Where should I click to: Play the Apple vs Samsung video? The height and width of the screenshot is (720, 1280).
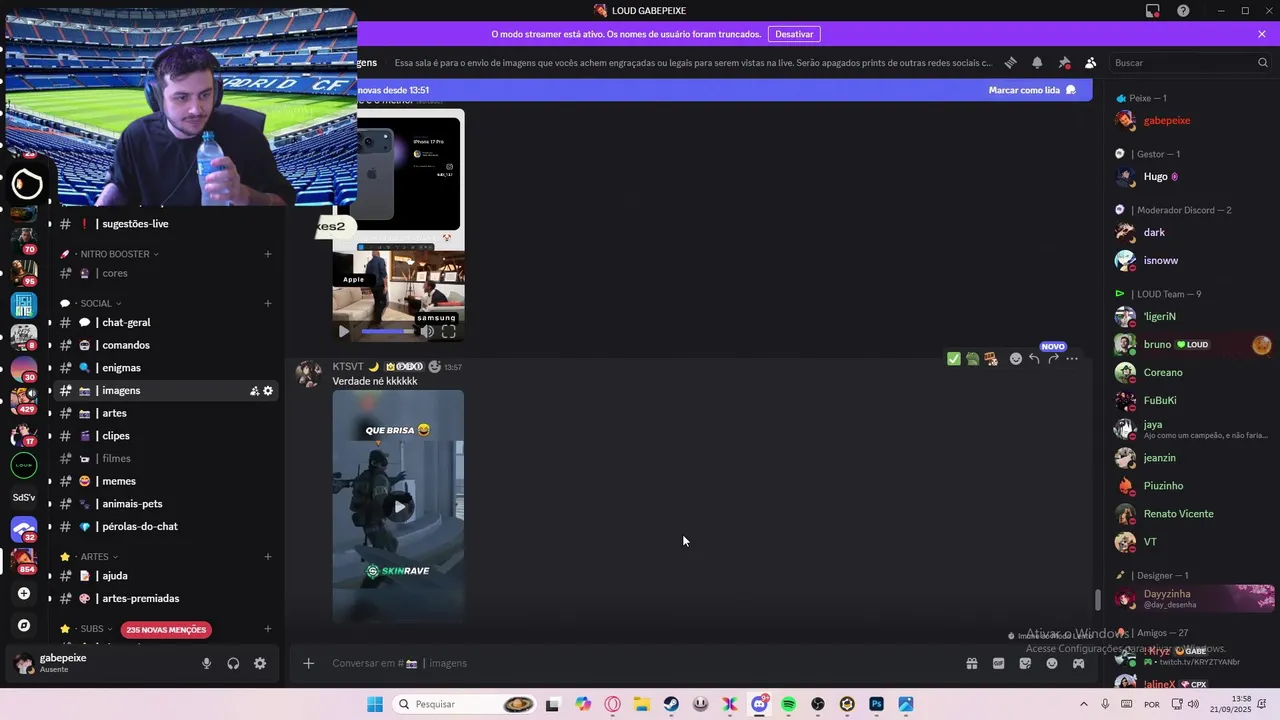(x=344, y=331)
